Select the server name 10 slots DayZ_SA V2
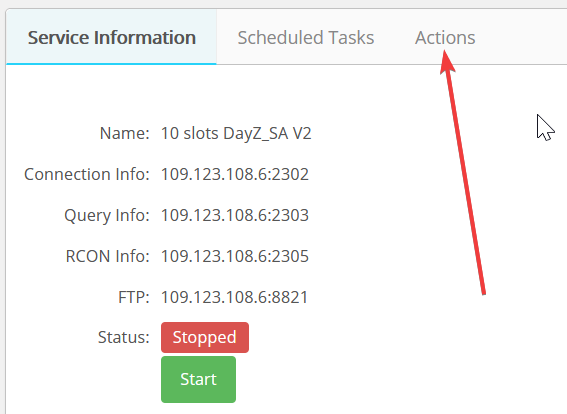Image resolution: width=567 pixels, height=414 pixels. [x=236, y=133]
